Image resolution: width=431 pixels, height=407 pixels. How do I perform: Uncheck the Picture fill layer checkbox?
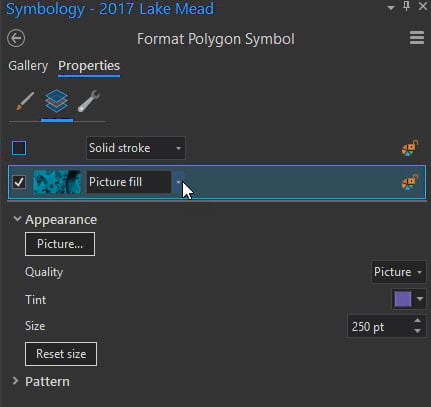19,182
